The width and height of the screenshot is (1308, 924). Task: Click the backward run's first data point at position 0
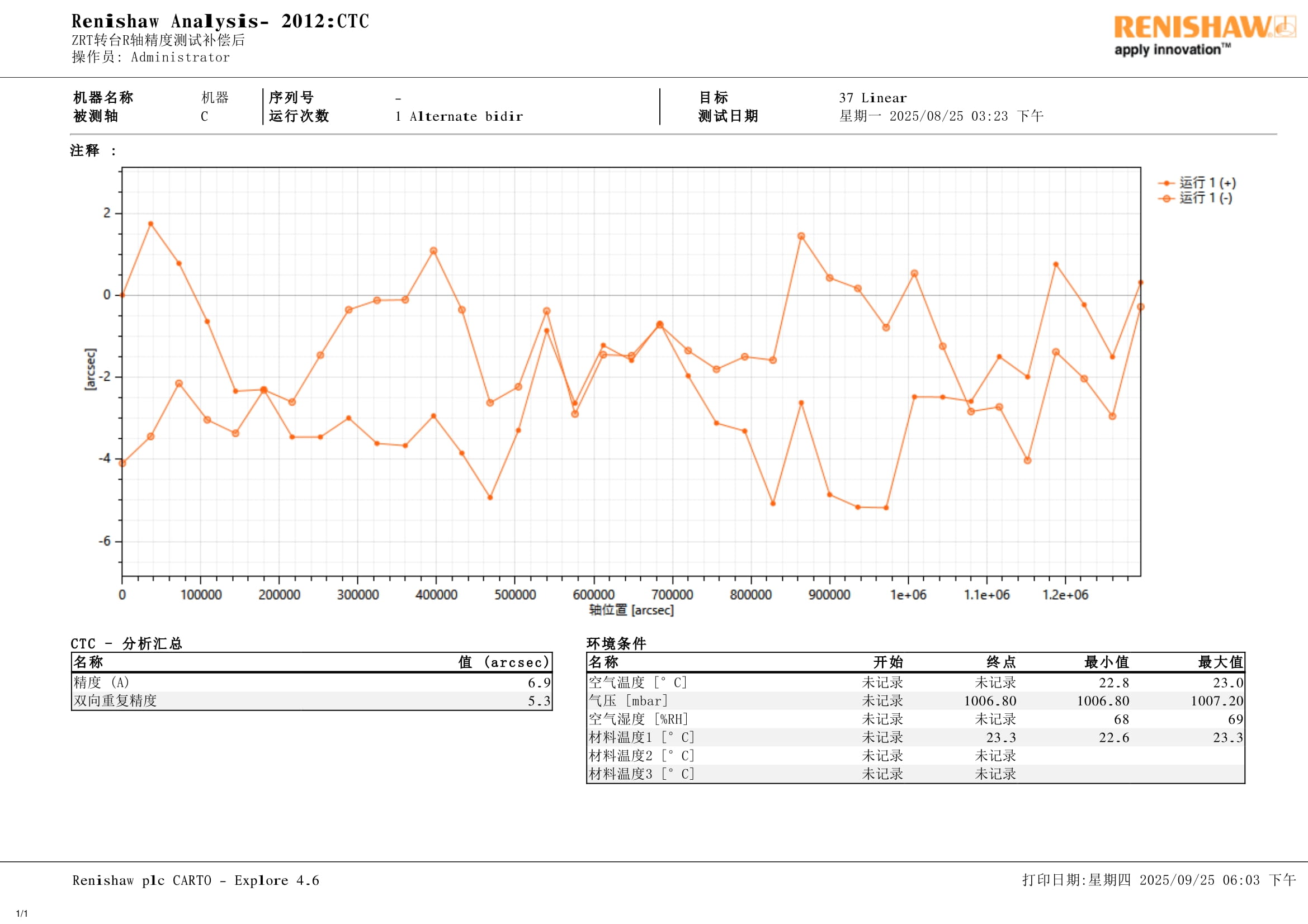[122, 463]
